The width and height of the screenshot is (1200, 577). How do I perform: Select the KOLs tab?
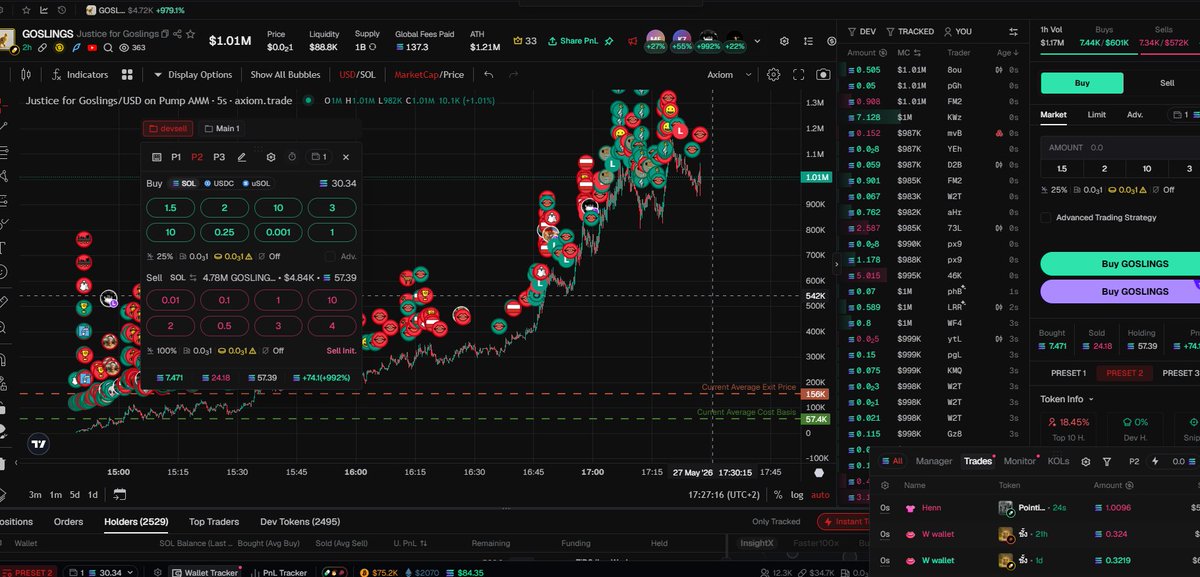[x=1058, y=461]
